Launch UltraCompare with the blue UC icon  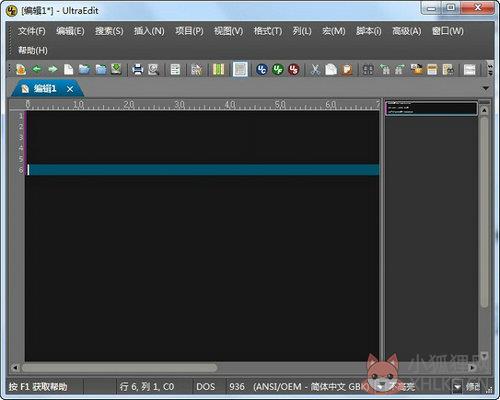(x=262, y=69)
